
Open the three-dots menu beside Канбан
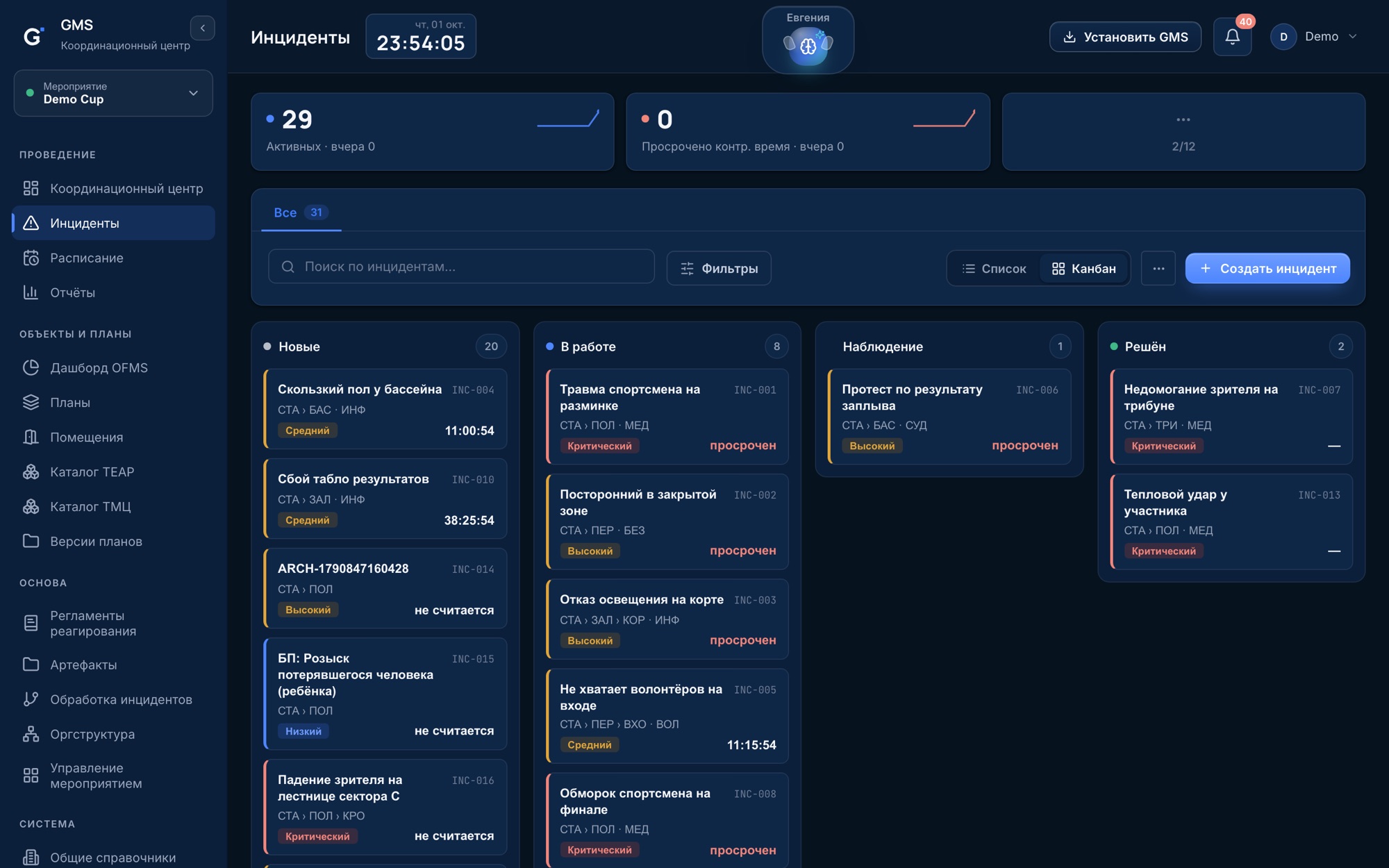1158,269
